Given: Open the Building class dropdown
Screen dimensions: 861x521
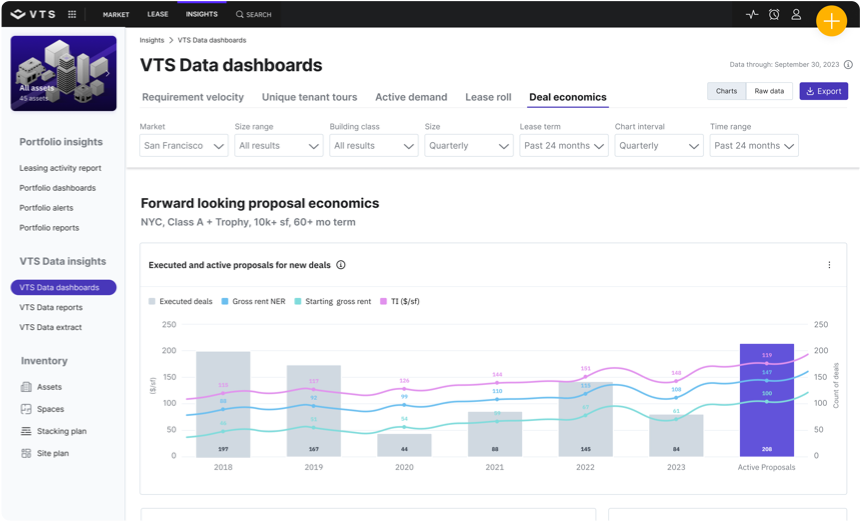Looking at the screenshot, I should [374, 146].
